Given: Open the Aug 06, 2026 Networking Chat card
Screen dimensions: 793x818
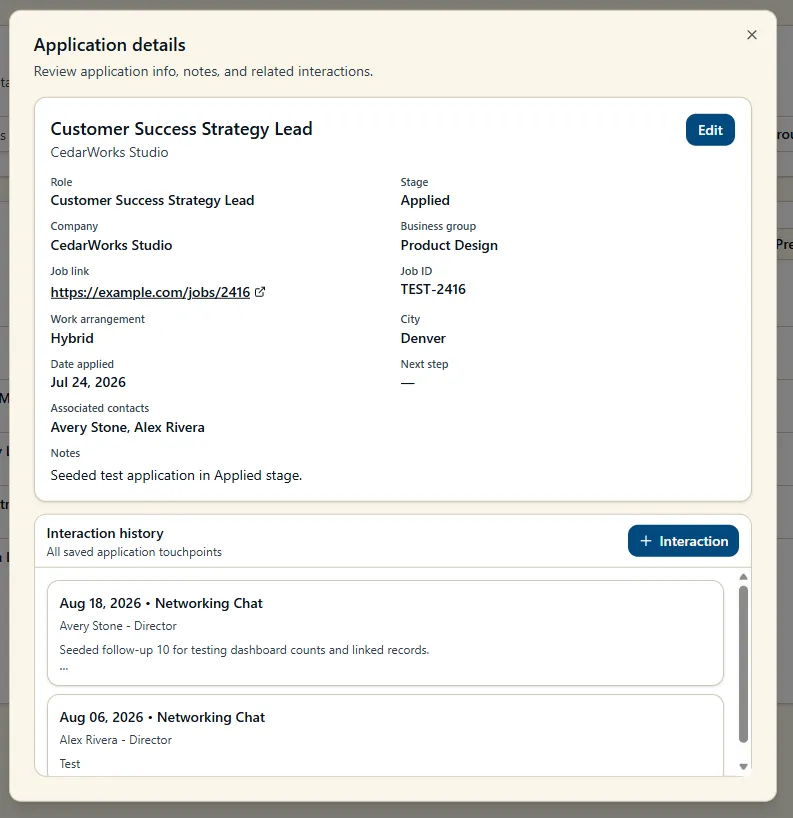Looking at the screenshot, I should coord(385,735).
